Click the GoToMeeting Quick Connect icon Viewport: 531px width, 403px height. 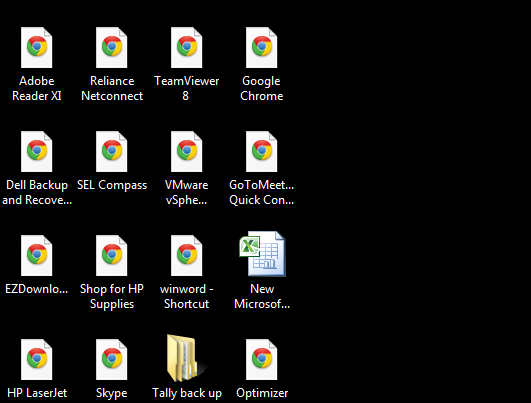[262, 151]
